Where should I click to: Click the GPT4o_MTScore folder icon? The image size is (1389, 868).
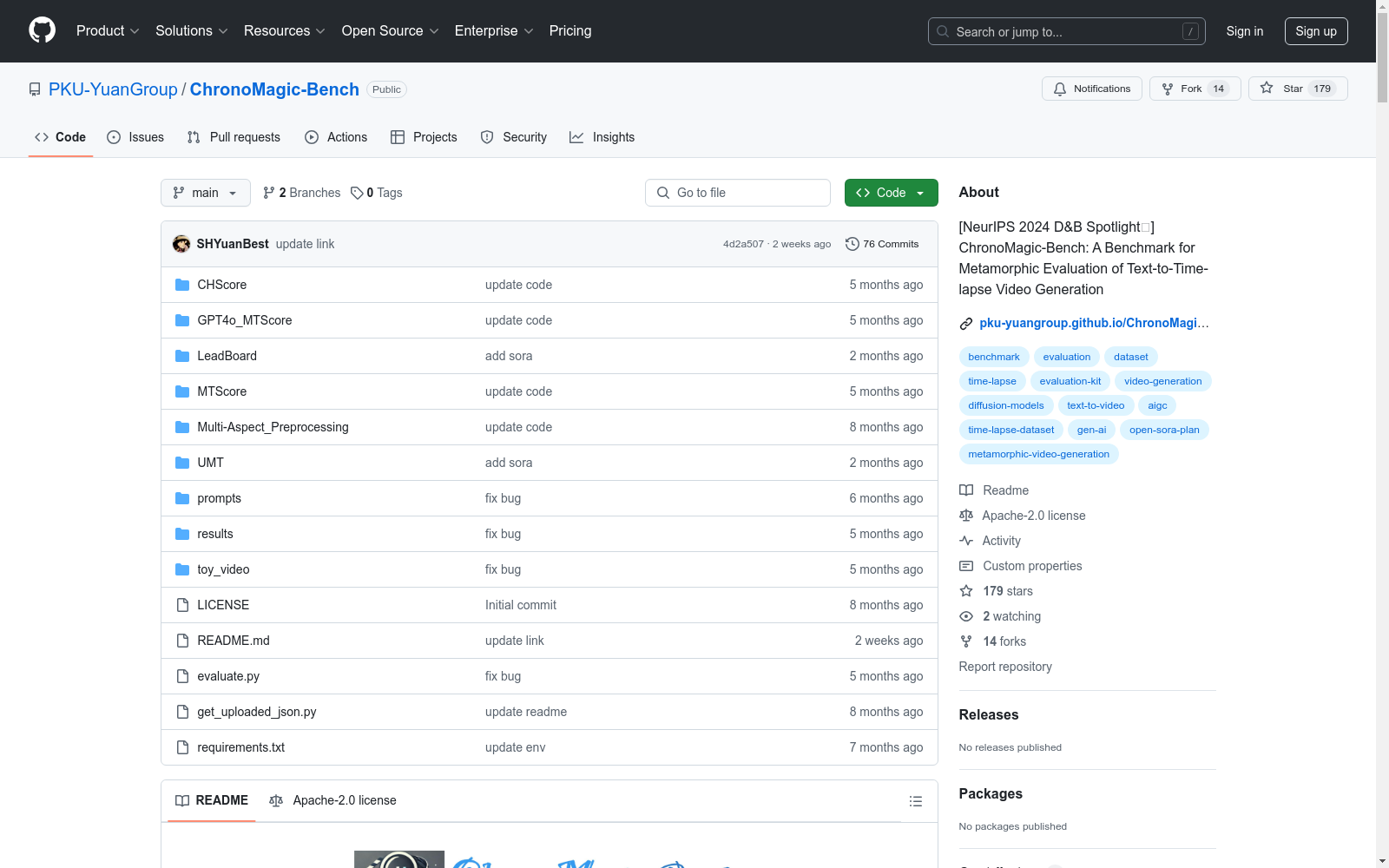182,320
